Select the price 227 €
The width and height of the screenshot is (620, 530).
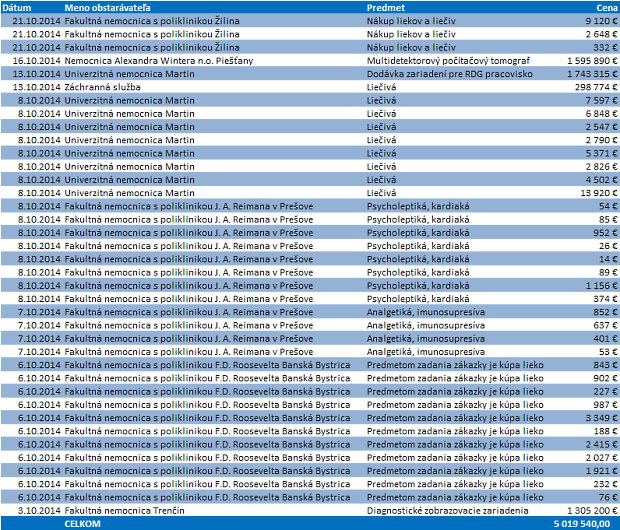(x=605, y=392)
